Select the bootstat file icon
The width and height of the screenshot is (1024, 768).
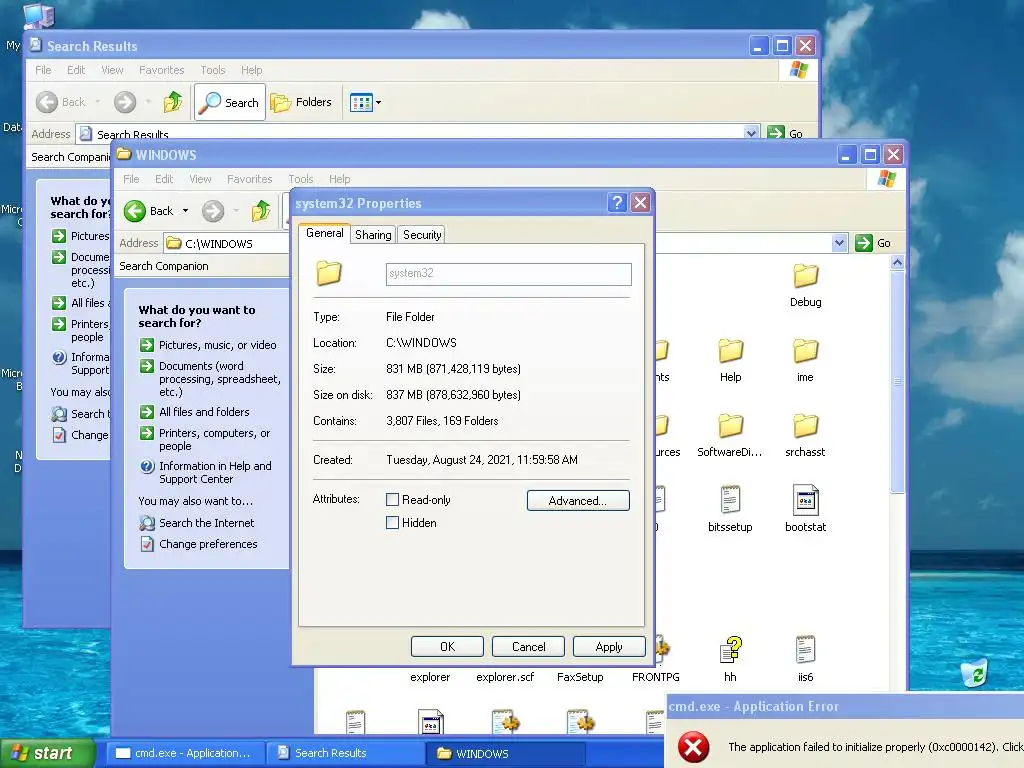[805, 500]
